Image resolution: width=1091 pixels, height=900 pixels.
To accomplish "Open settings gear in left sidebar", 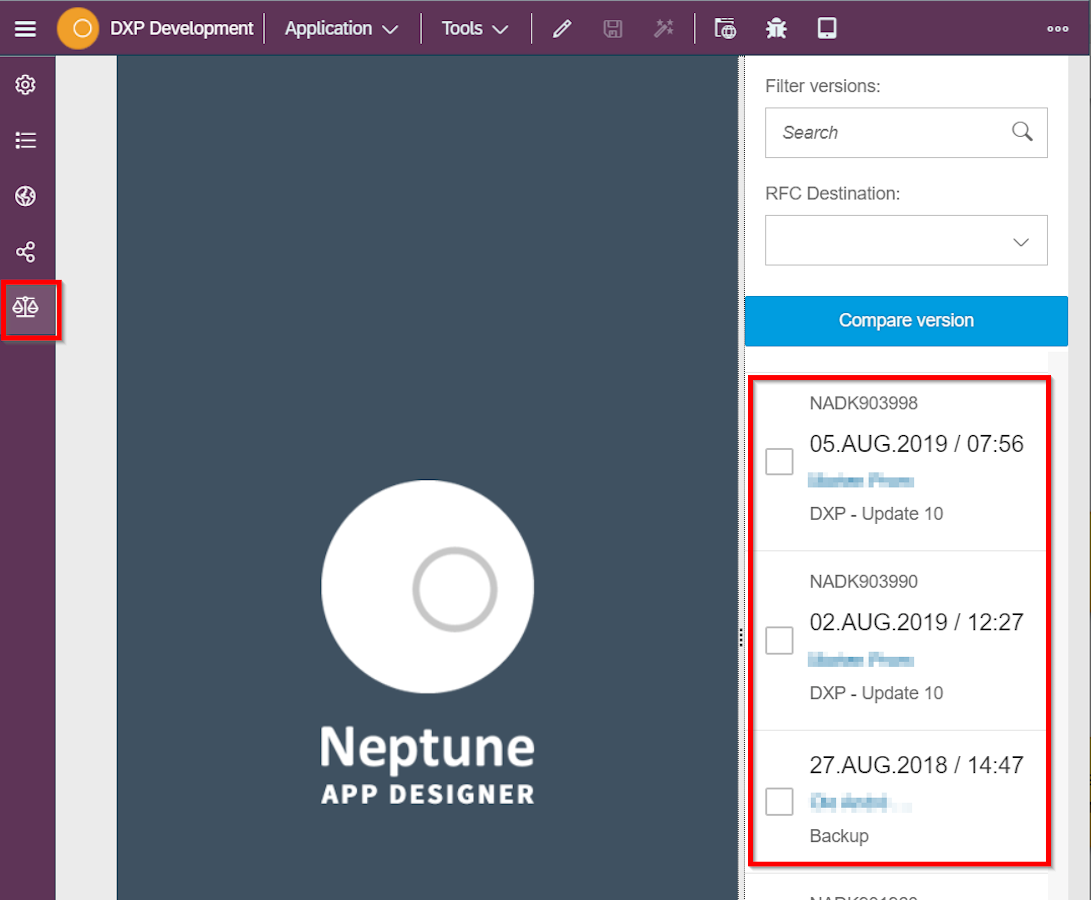I will tap(26, 85).
